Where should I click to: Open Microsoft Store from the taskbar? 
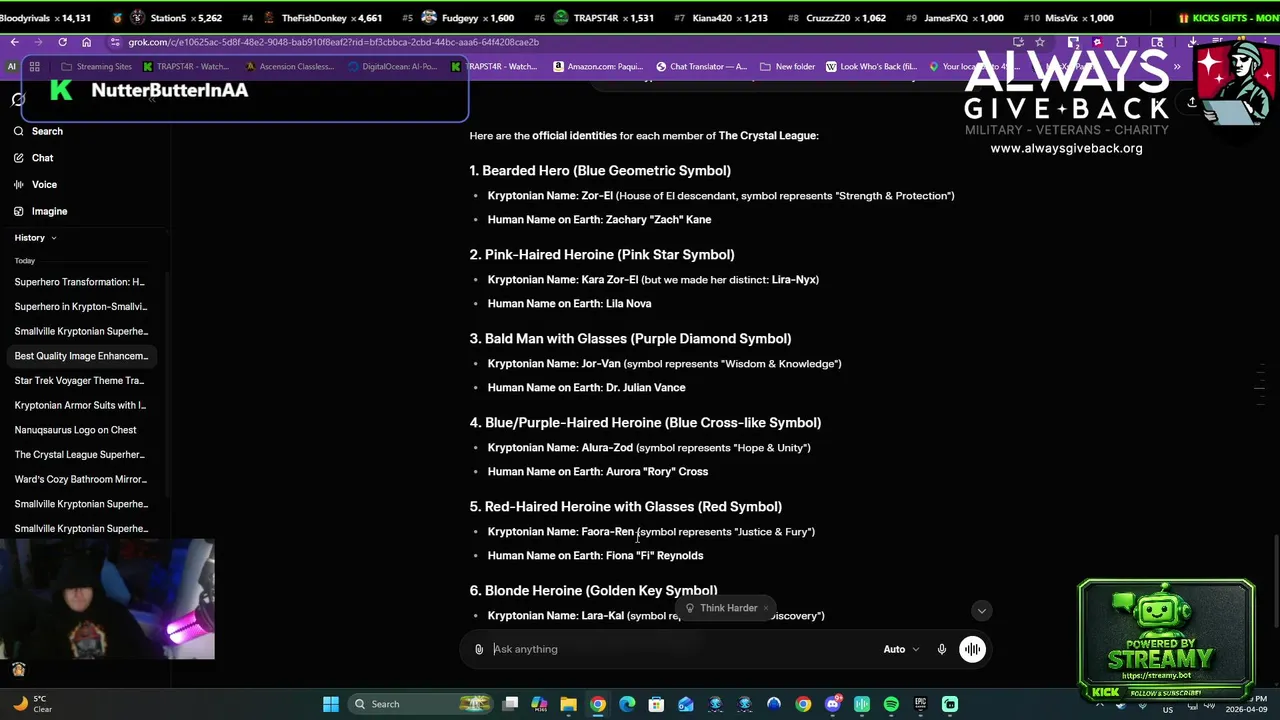pos(656,704)
